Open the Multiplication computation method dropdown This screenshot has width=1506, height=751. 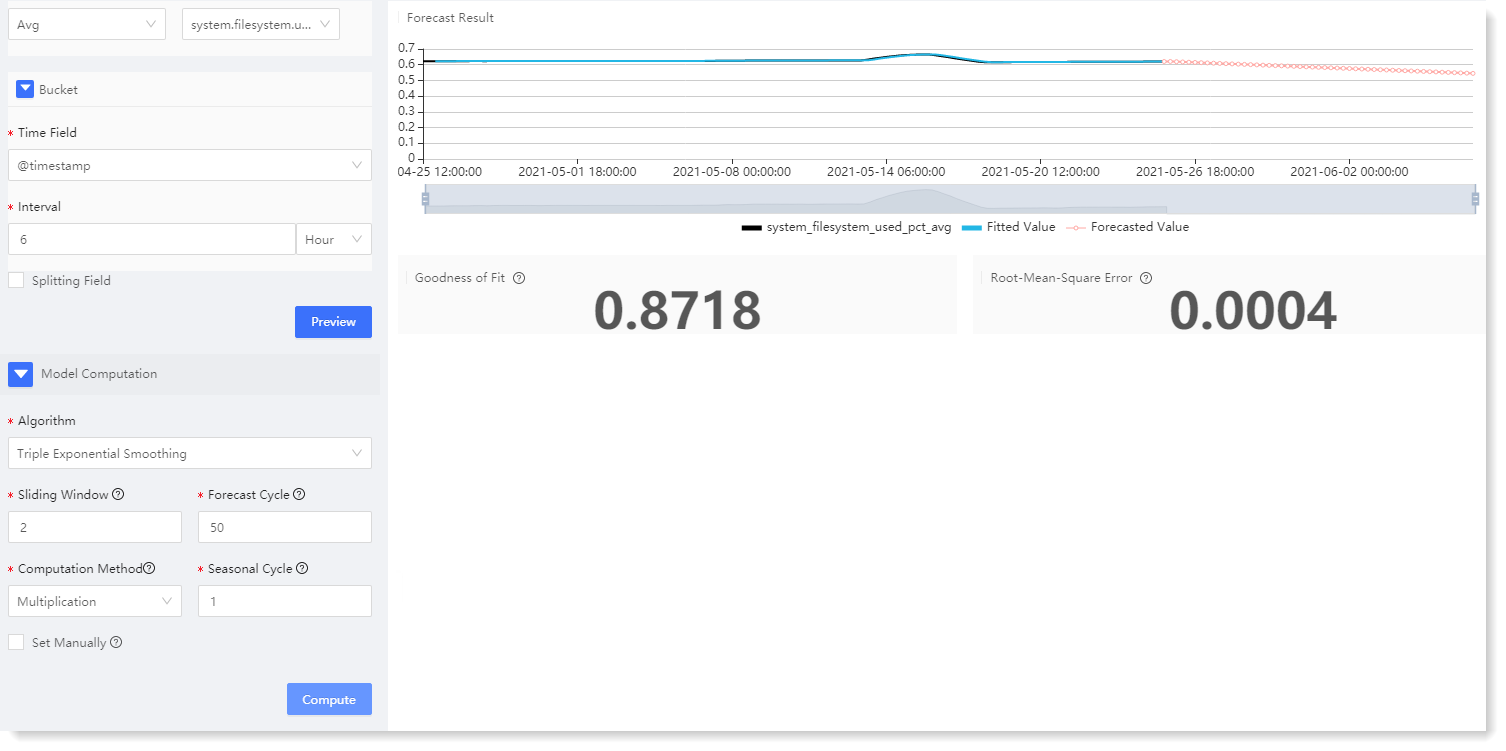[x=95, y=601]
